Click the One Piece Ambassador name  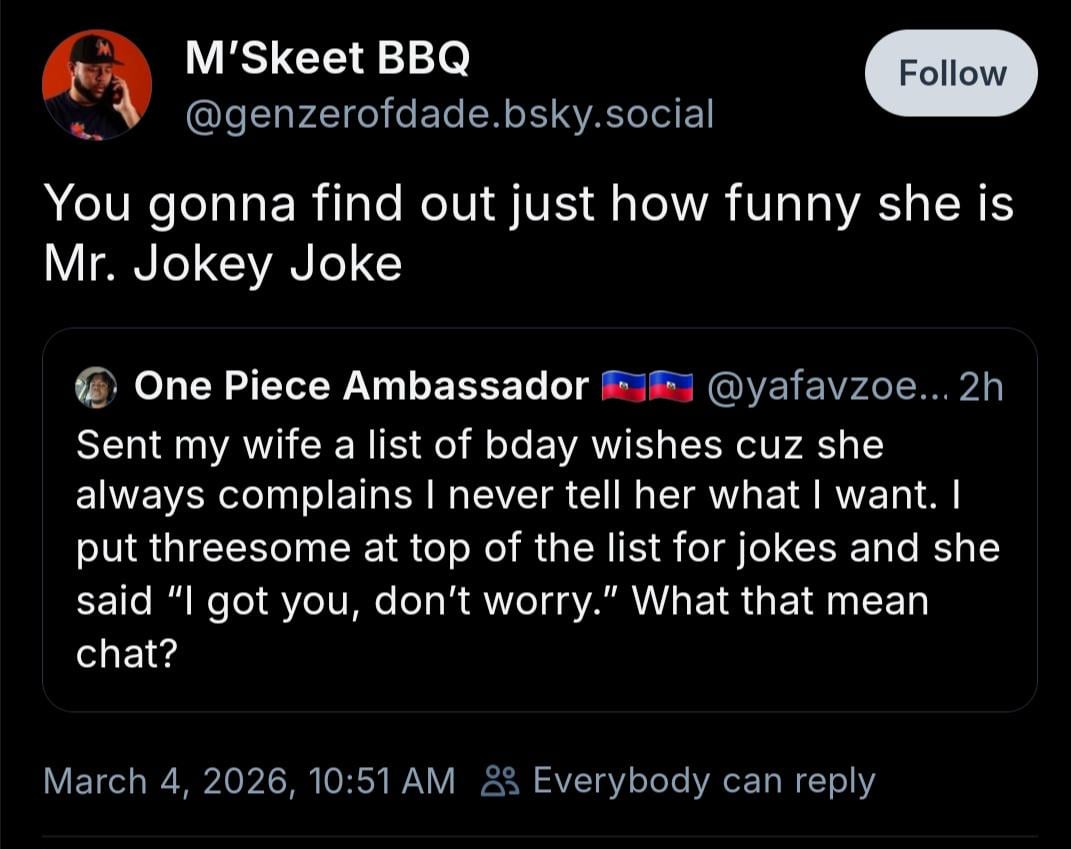point(361,387)
